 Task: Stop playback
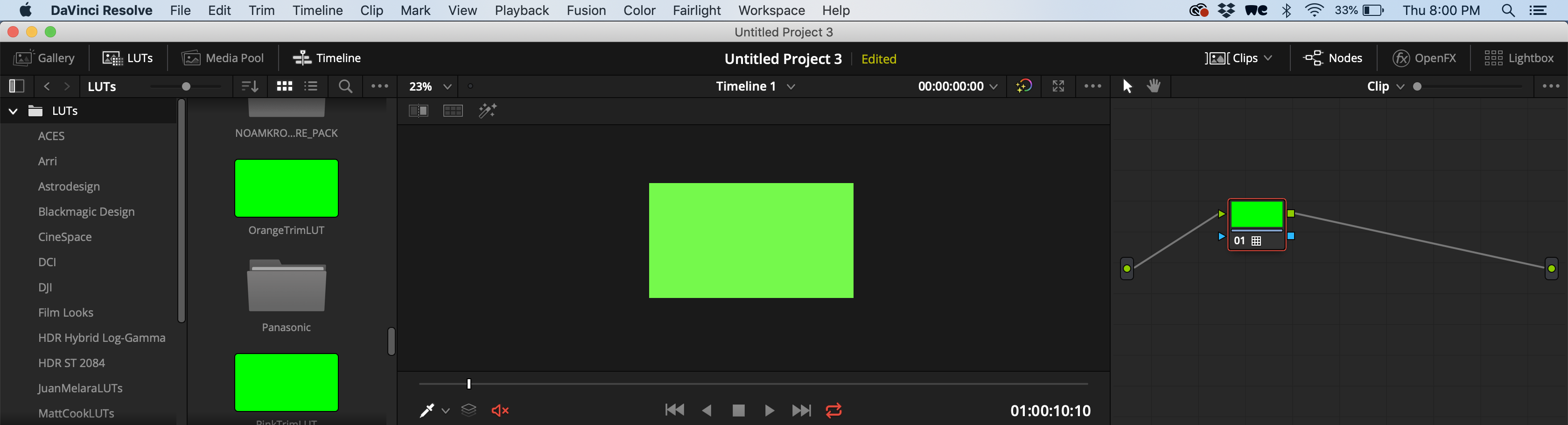pos(738,411)
